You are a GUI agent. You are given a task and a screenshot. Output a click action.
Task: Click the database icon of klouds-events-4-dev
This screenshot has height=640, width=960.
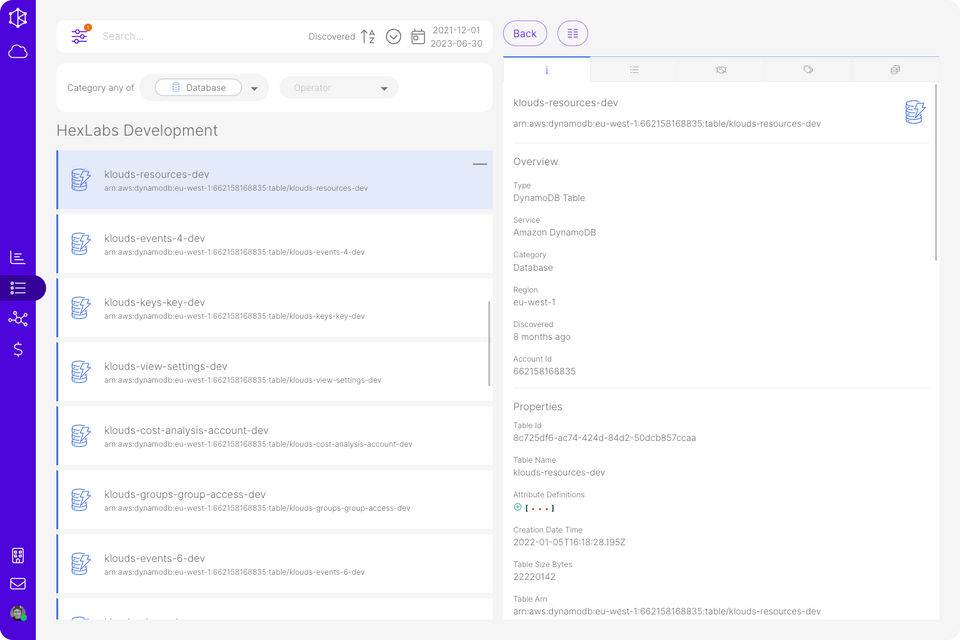[80, 244]
